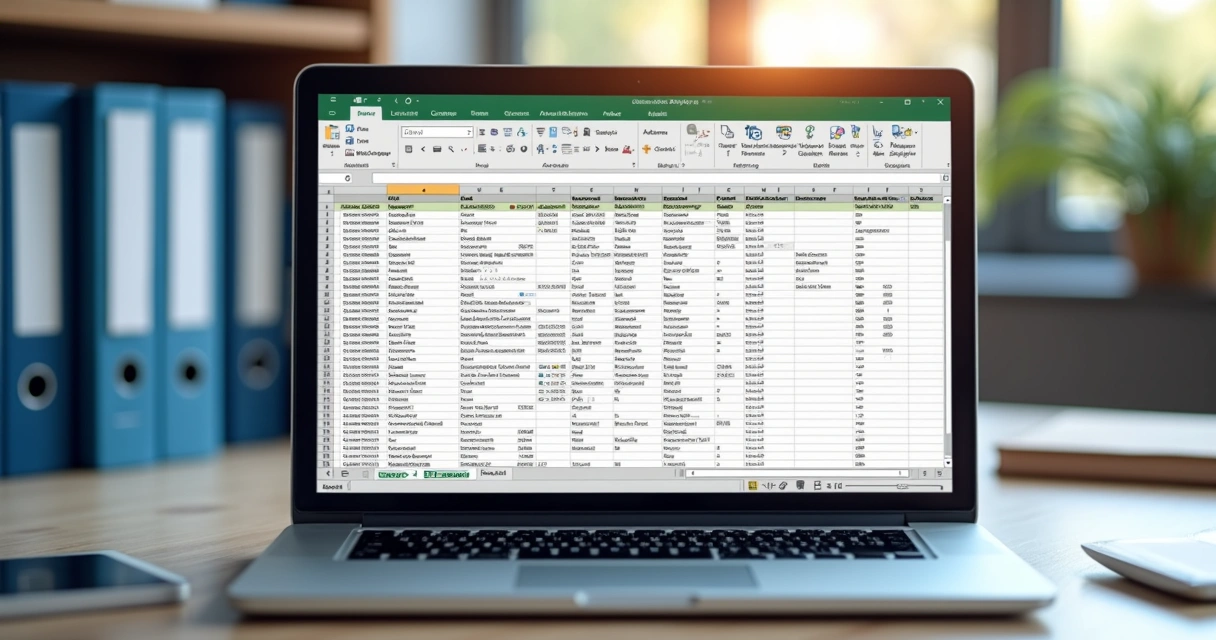Select the first green worksheet tab
Image resolution: width=1216 pixels, height=640 pixels.
[392, 474]
